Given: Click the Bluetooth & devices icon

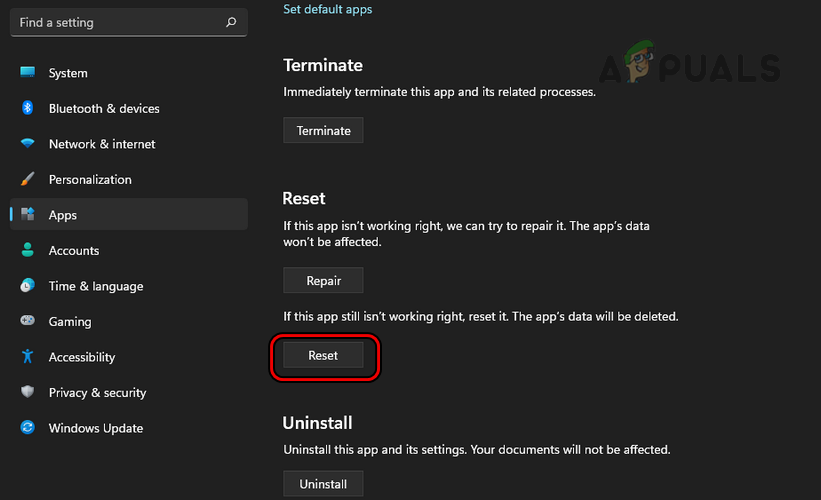Looking at the screenshot, I should tap(28, 108).
